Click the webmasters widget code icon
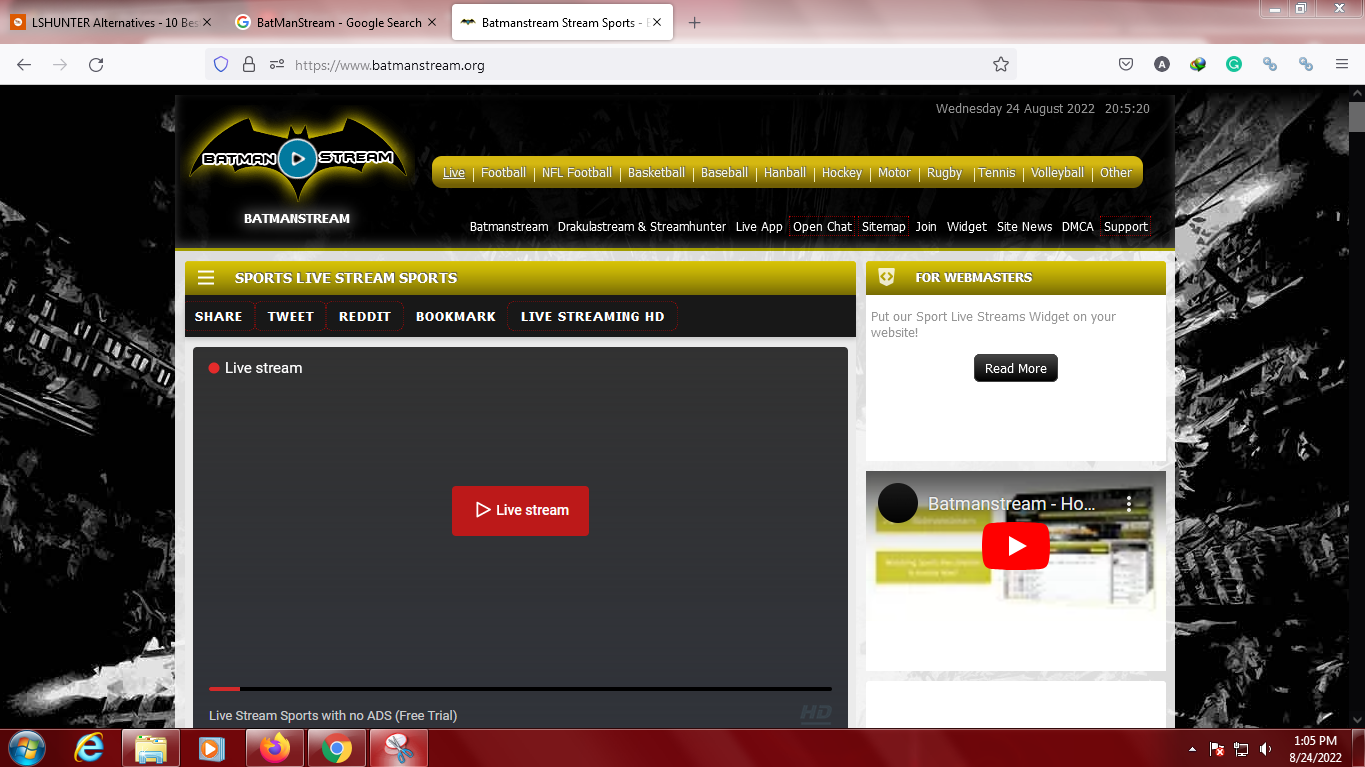This screenshot has width=1365, height=767. pyautogui.click(x=886, y=277)
